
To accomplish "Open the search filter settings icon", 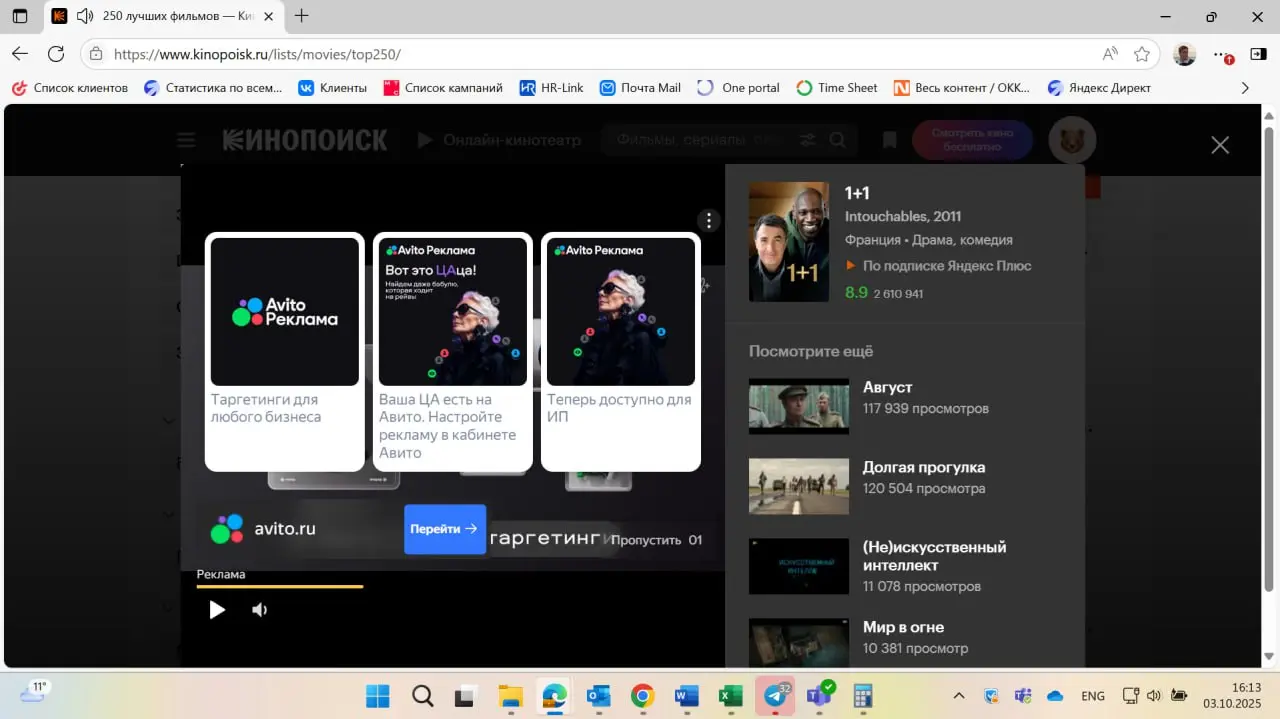I will coord(806,141).
